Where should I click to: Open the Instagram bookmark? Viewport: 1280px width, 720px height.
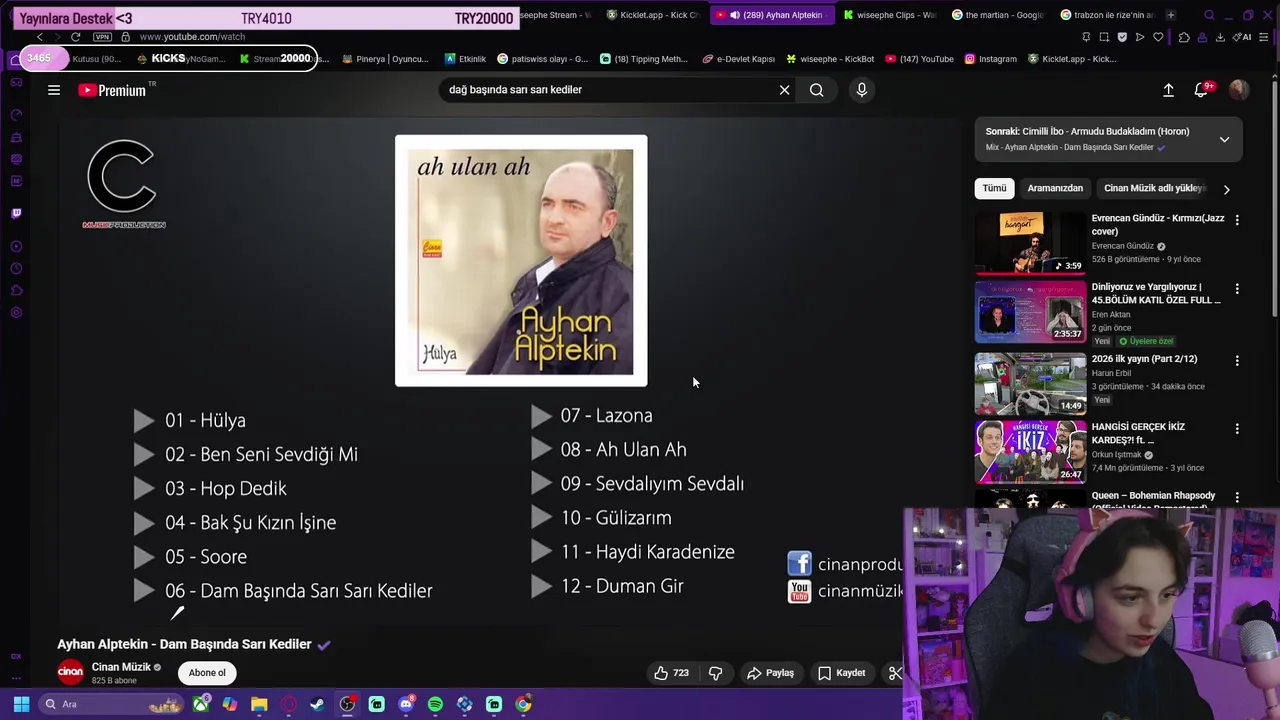click(991, 59)
